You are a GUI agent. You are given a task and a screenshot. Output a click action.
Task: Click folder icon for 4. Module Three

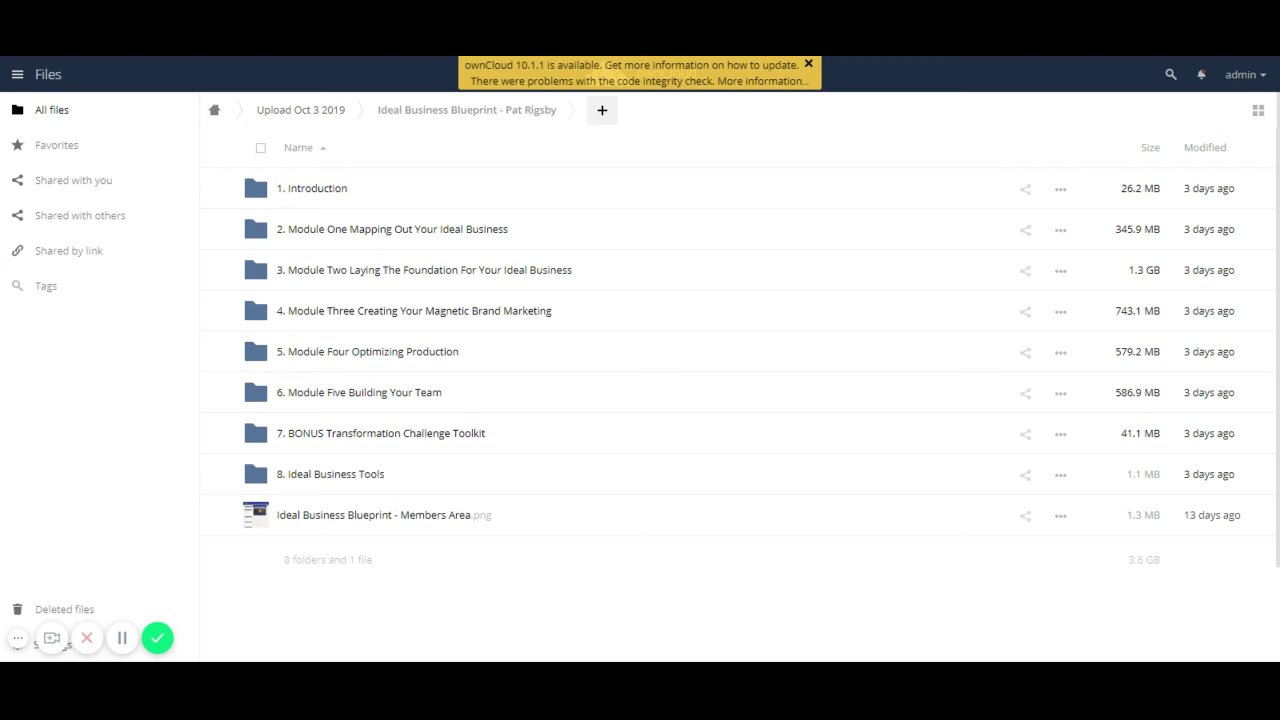pyautogui.click(x=256, y=311)
